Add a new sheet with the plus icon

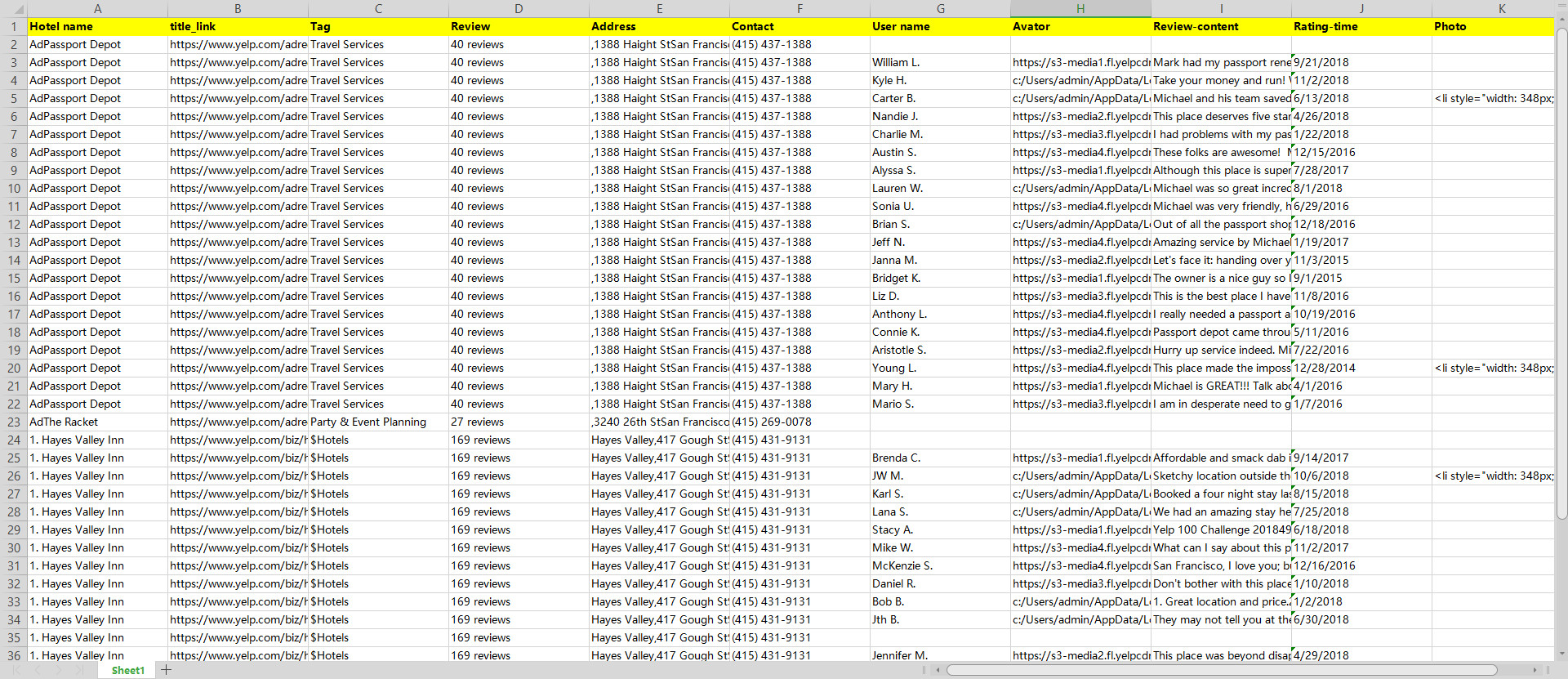pos(167,670)
